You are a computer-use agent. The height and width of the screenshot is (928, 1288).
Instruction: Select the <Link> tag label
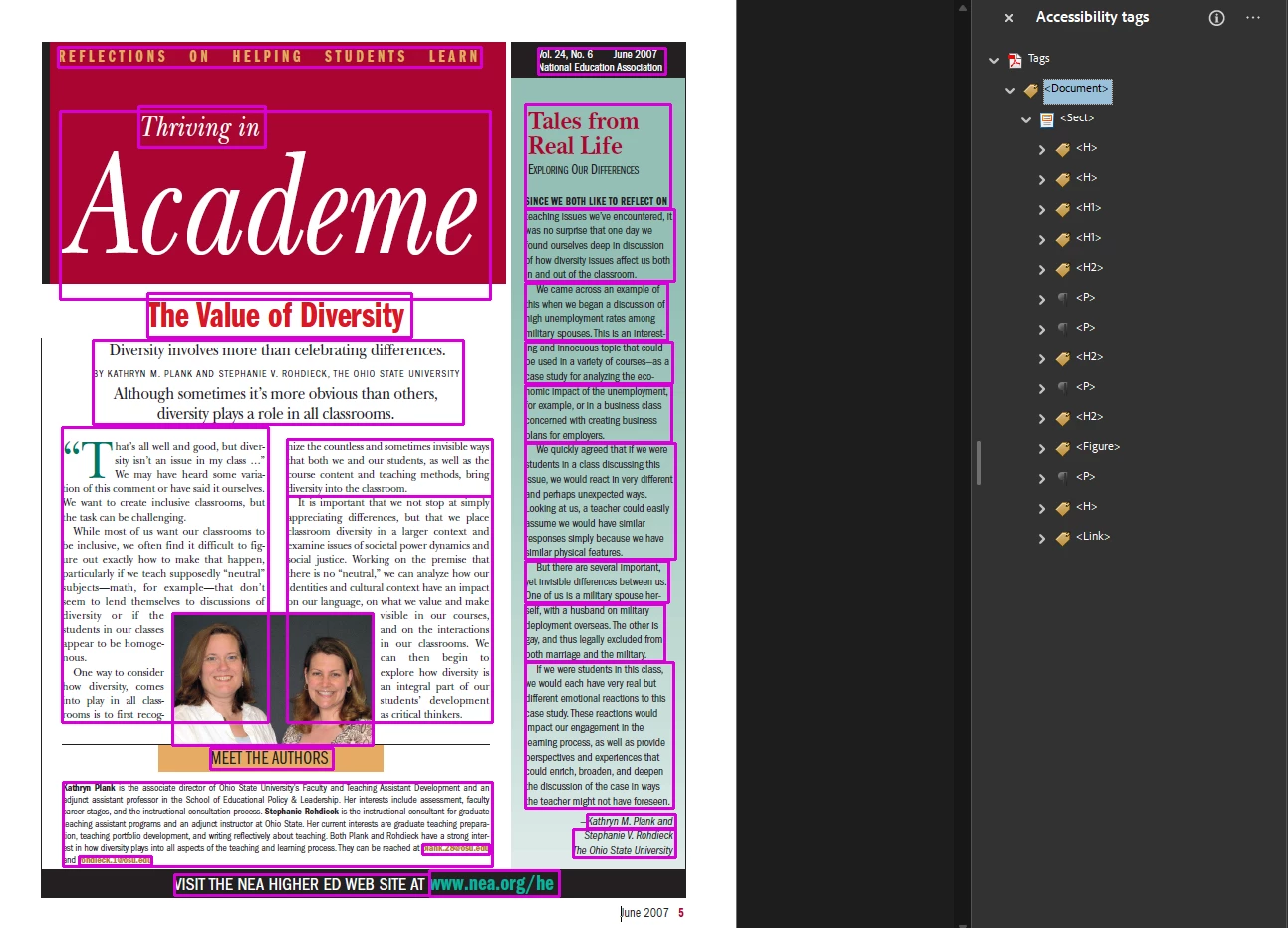coord(1093,537)
